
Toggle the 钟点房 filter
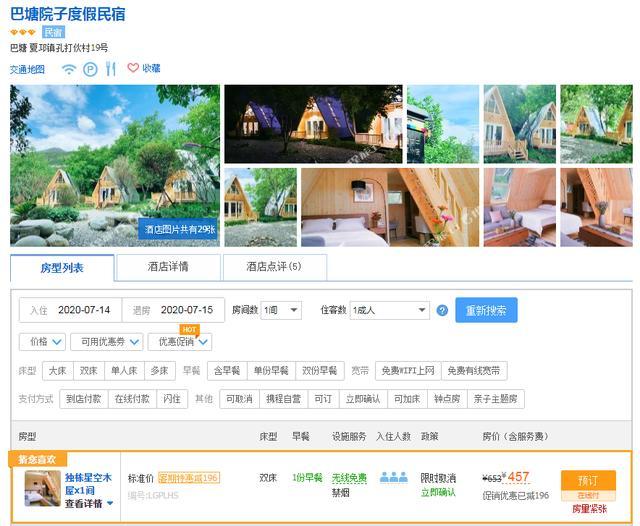click(447, 399)
